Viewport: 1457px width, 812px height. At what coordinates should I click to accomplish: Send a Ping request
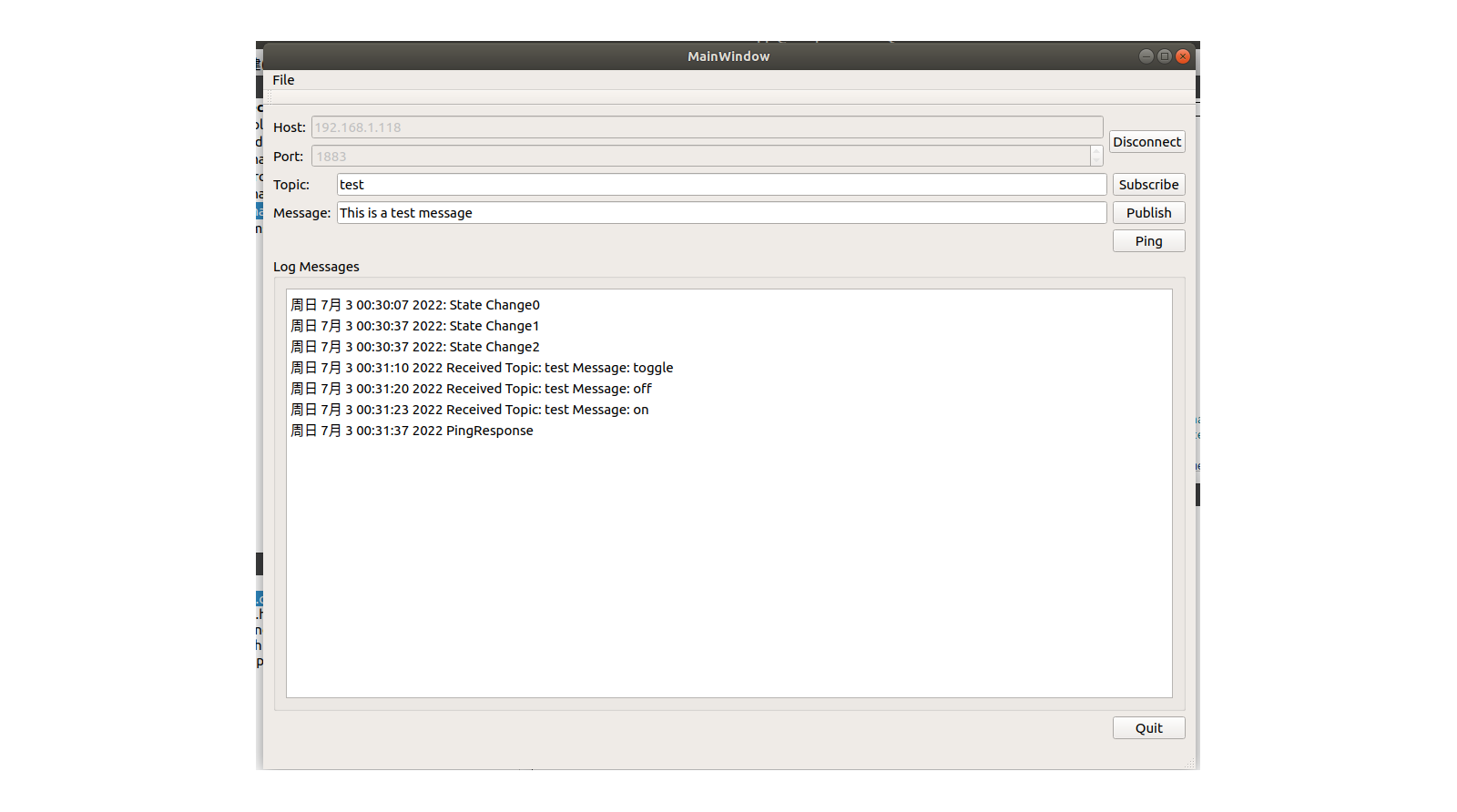[1148, 241]
